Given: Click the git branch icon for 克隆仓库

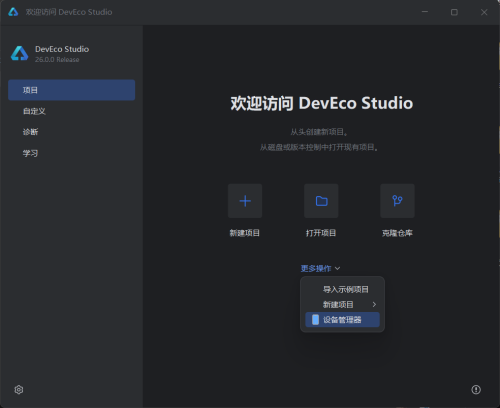Looking at the screenshot, I should click(x=397, y=201).
